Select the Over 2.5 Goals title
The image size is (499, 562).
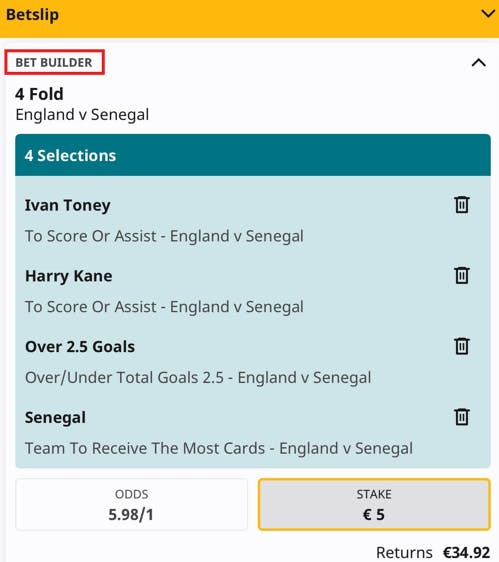click(80, 347)
